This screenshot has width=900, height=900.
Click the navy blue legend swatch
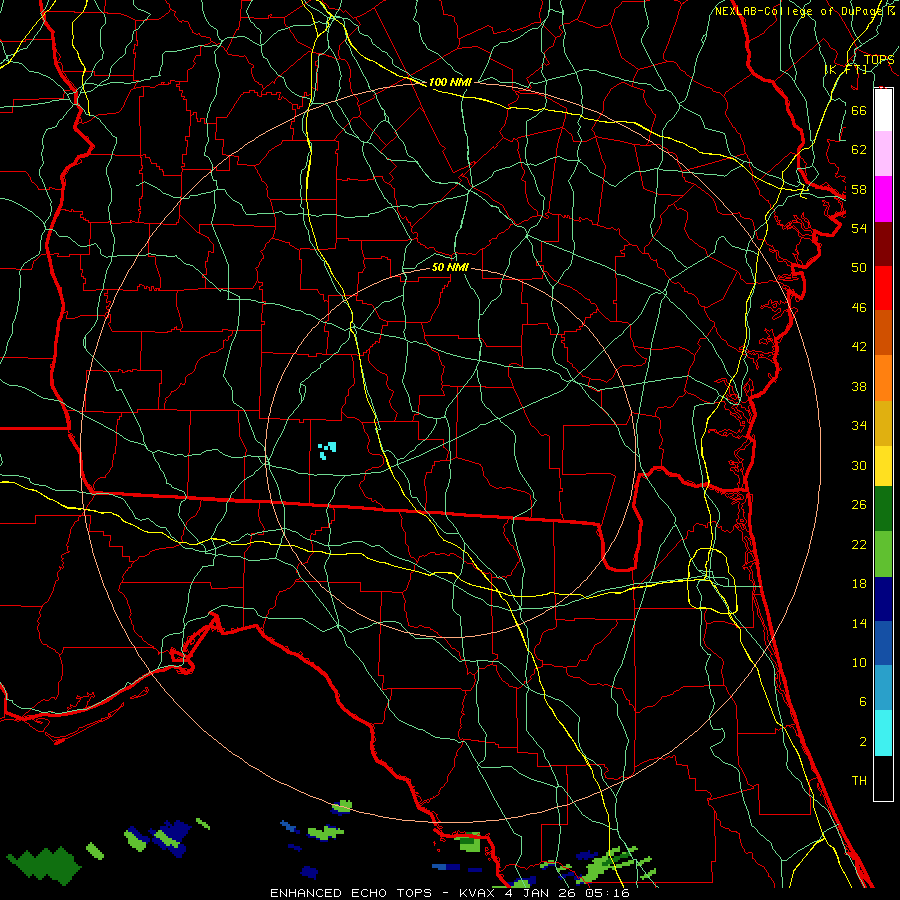[x=883, y=599]
